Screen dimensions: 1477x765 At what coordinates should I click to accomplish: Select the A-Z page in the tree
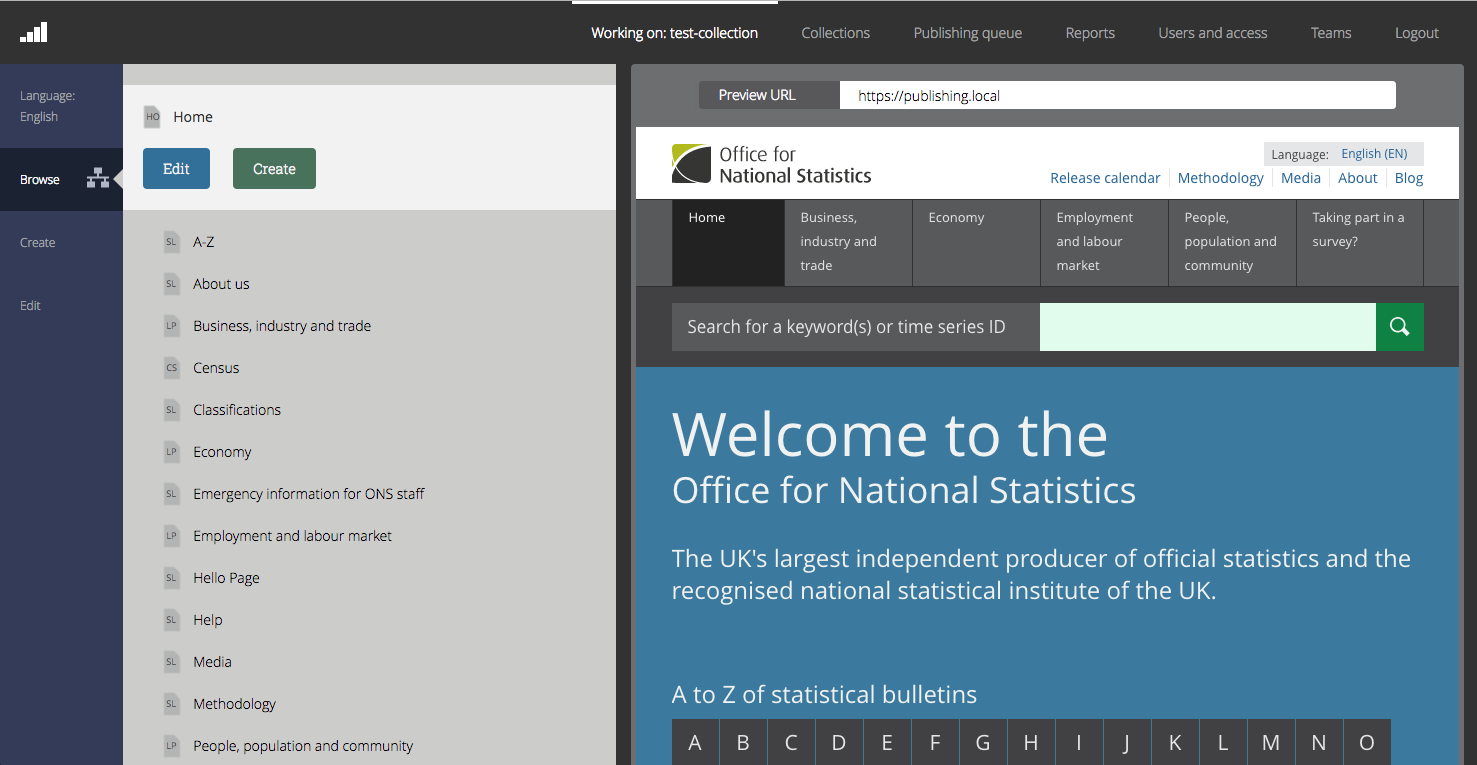tap(204, 242)
